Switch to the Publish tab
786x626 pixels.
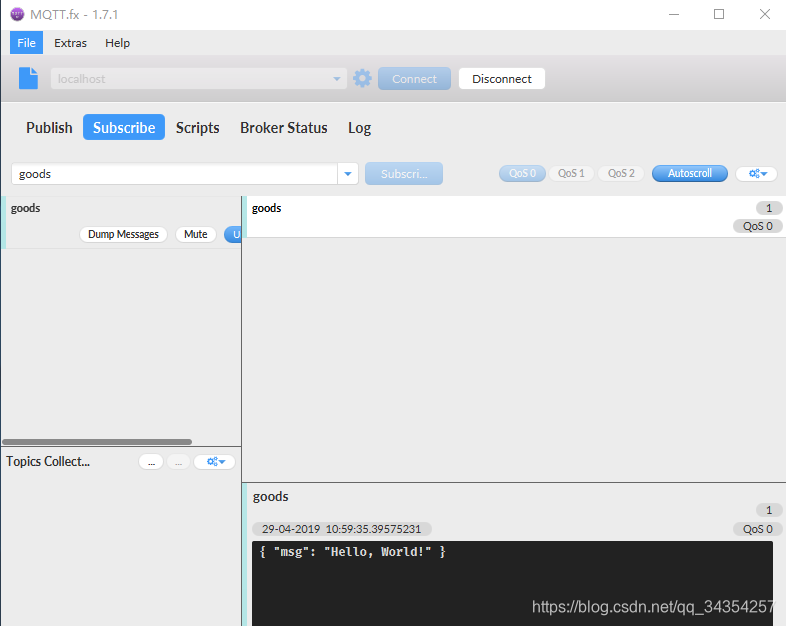(49, 128)
